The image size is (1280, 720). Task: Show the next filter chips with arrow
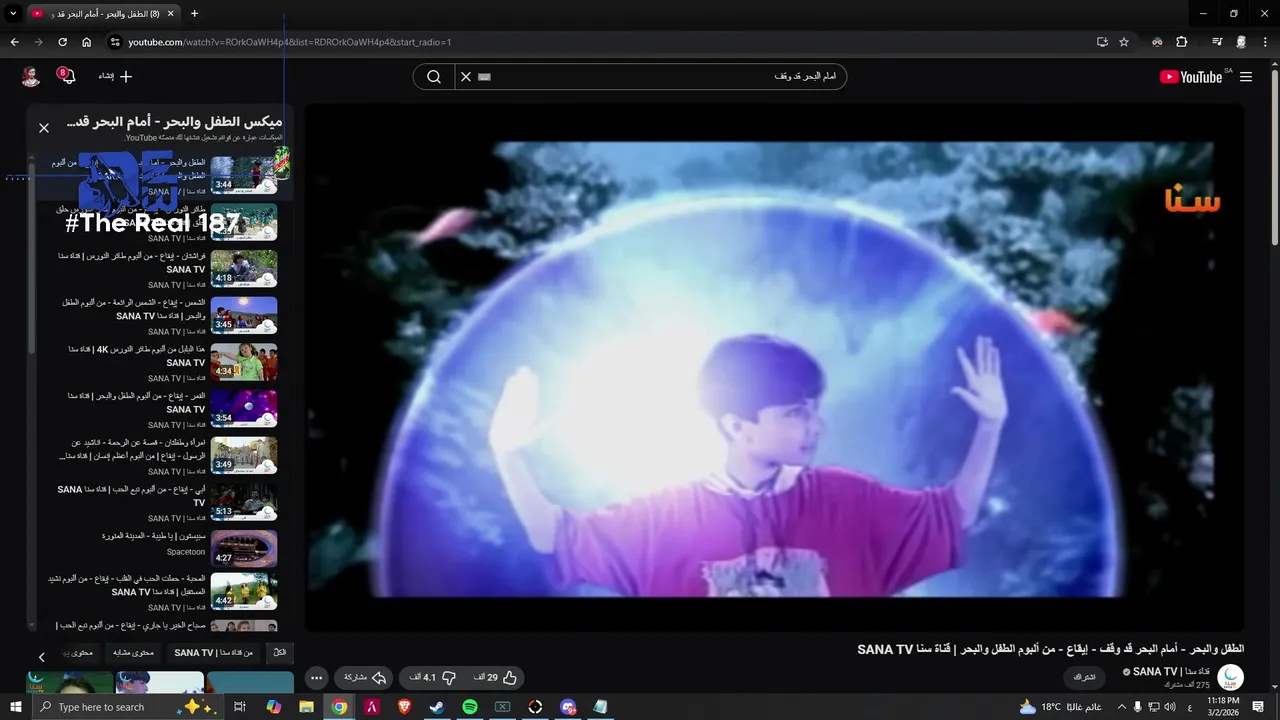[x=41, y=657]
